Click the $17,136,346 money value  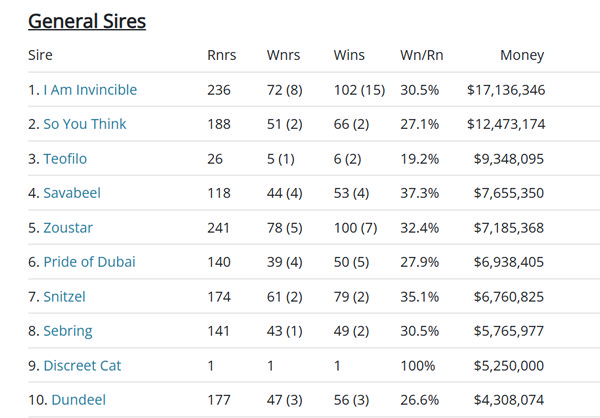click(x=505, y=90)
